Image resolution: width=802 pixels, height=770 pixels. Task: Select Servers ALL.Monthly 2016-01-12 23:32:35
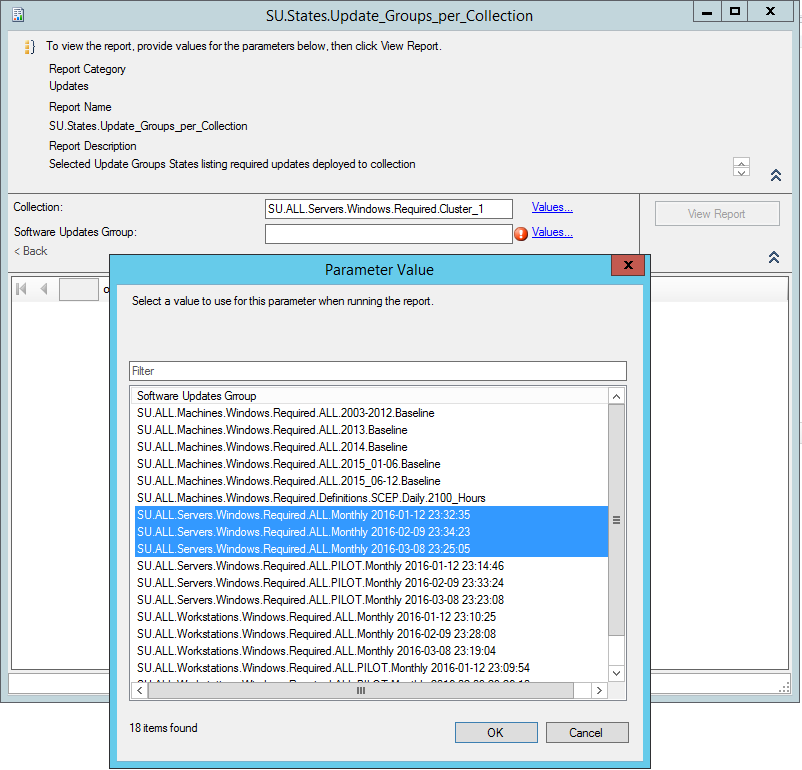coord(371,515)
